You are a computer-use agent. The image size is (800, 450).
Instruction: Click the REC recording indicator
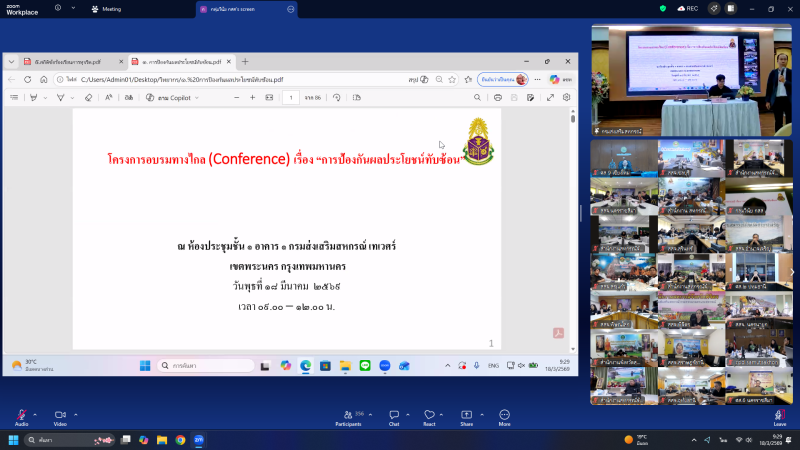point(687,8)
